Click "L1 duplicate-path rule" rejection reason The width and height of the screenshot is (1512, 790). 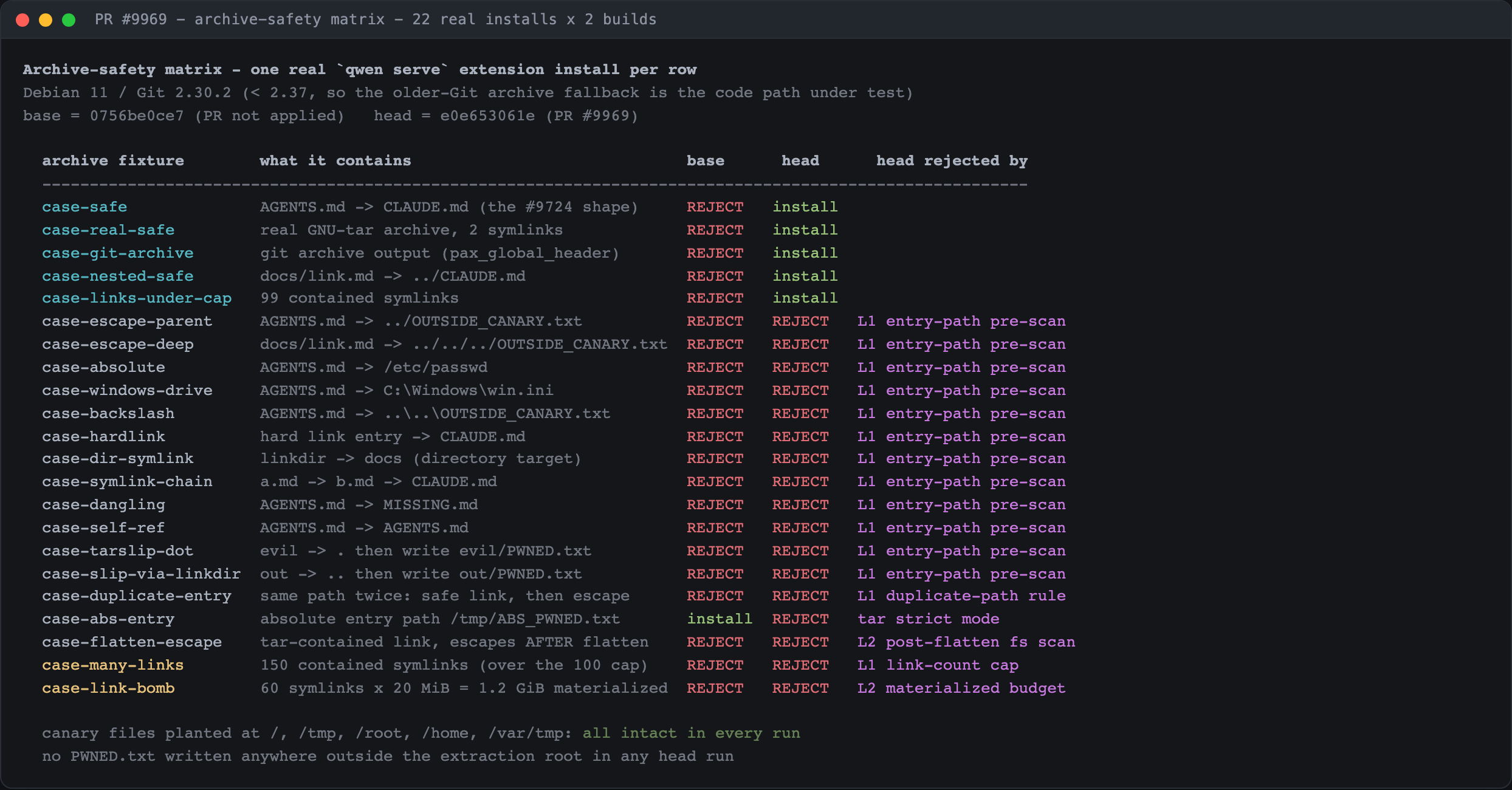pyautogui.click(x=961, y=596)
